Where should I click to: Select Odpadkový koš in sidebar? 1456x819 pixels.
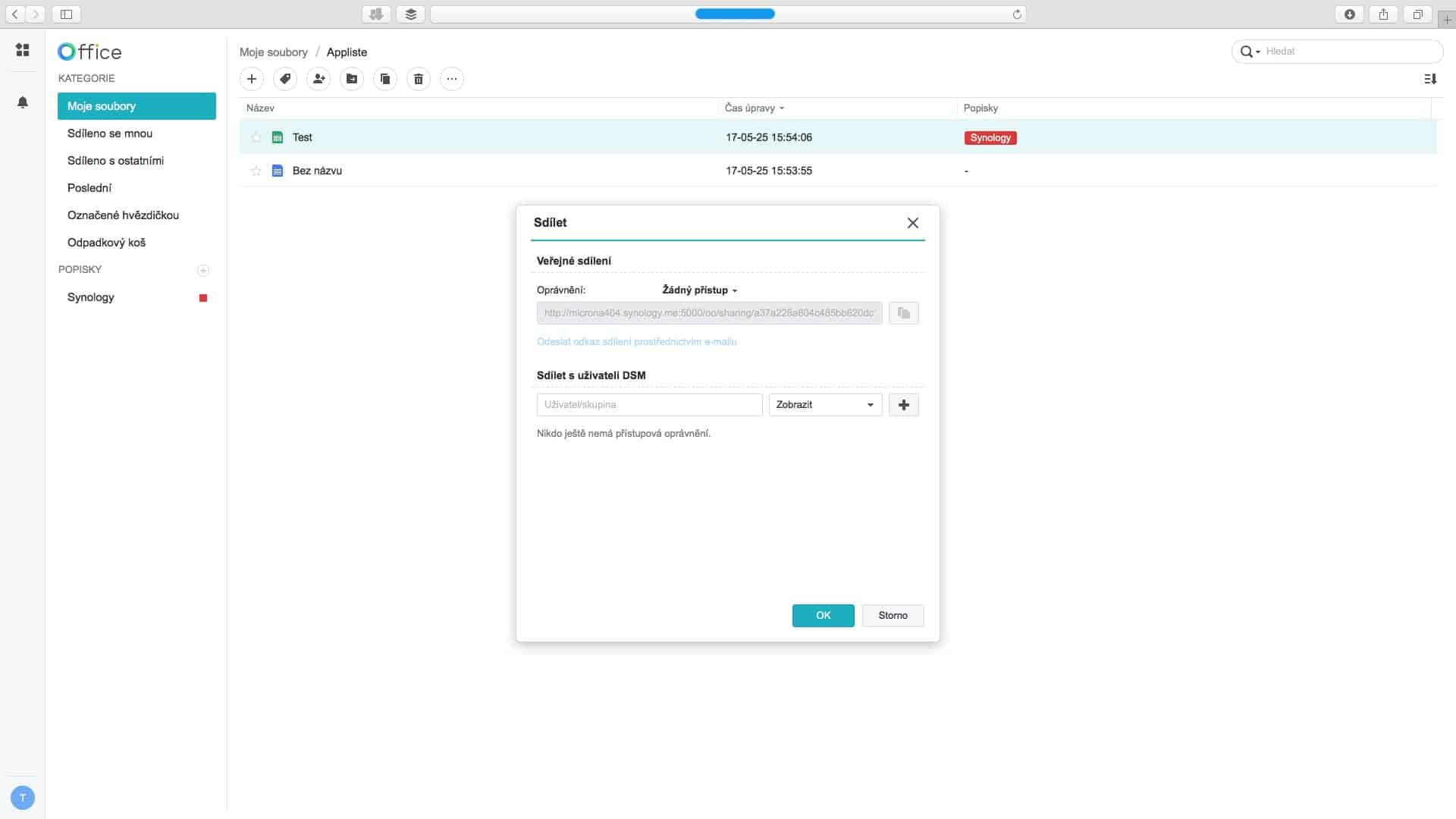click(106, 243)
